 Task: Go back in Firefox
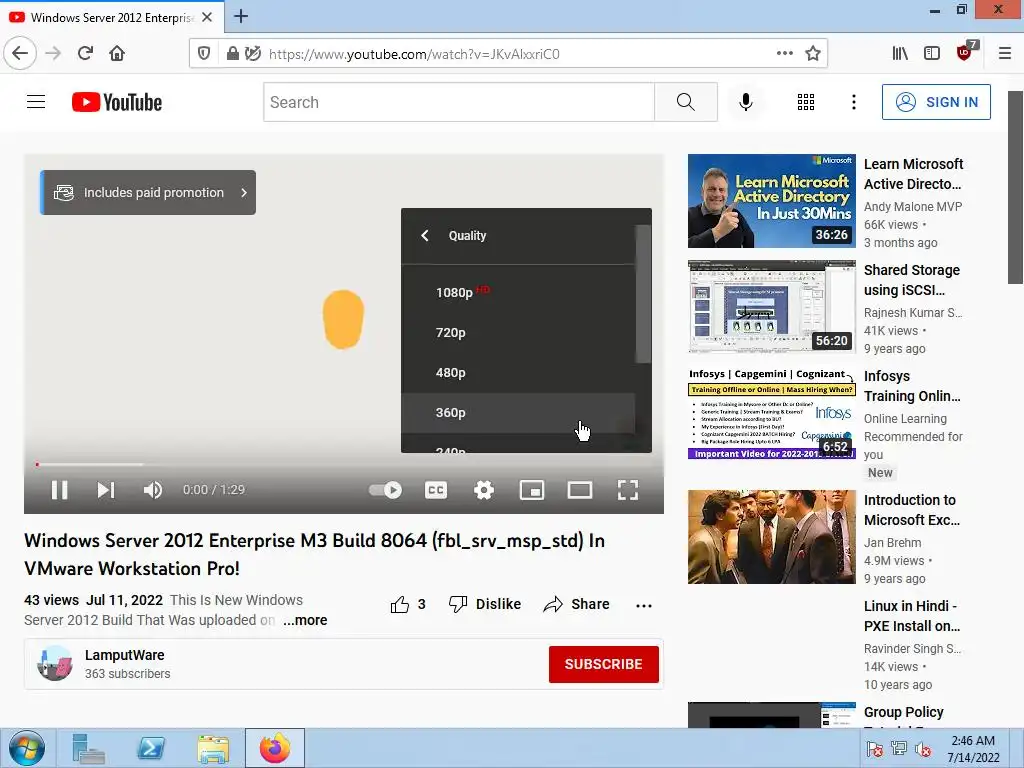[x=20, y=53]
